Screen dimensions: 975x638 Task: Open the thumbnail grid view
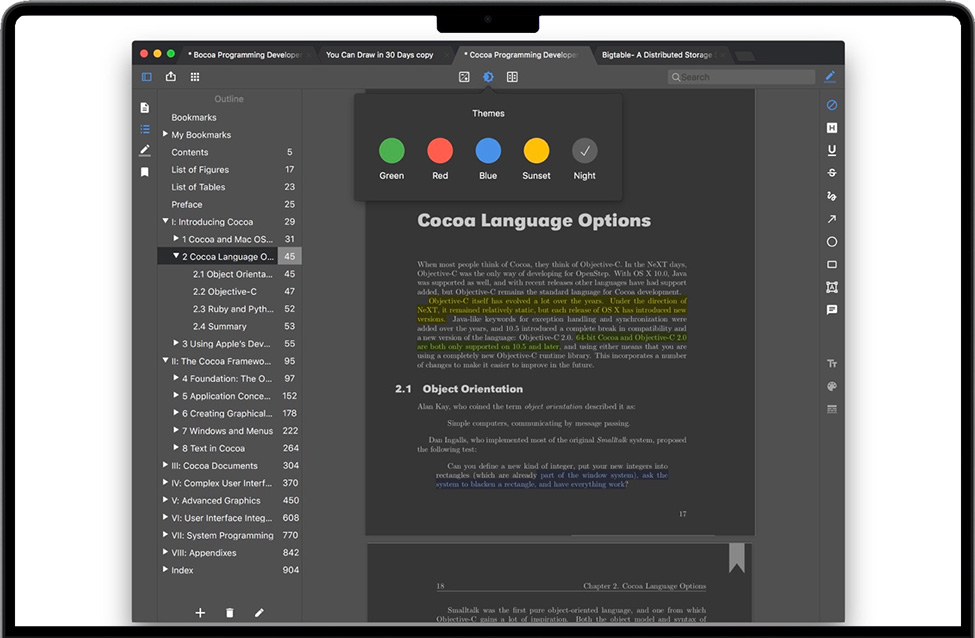[195, 77]
